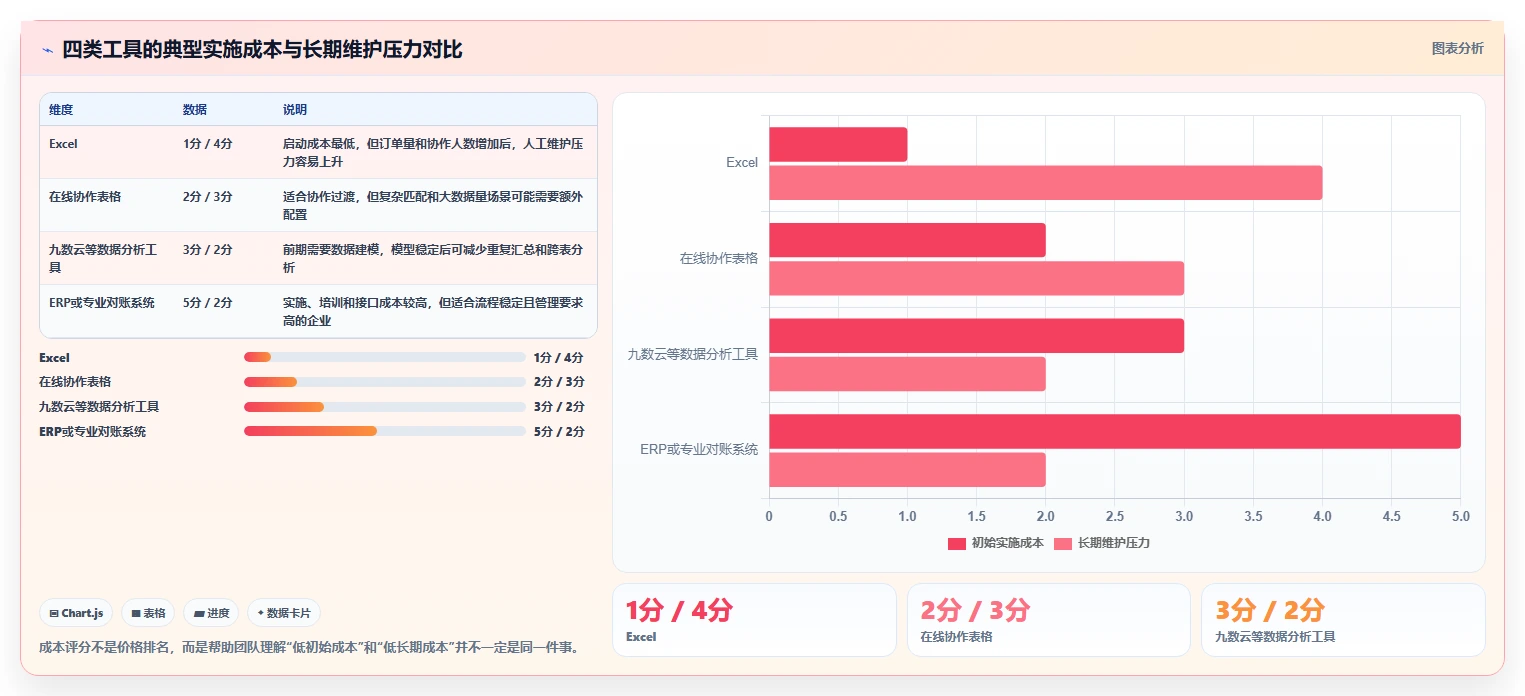
Task: Toggle 长期维护压力 legend swatch
Action: point(1063,543)
